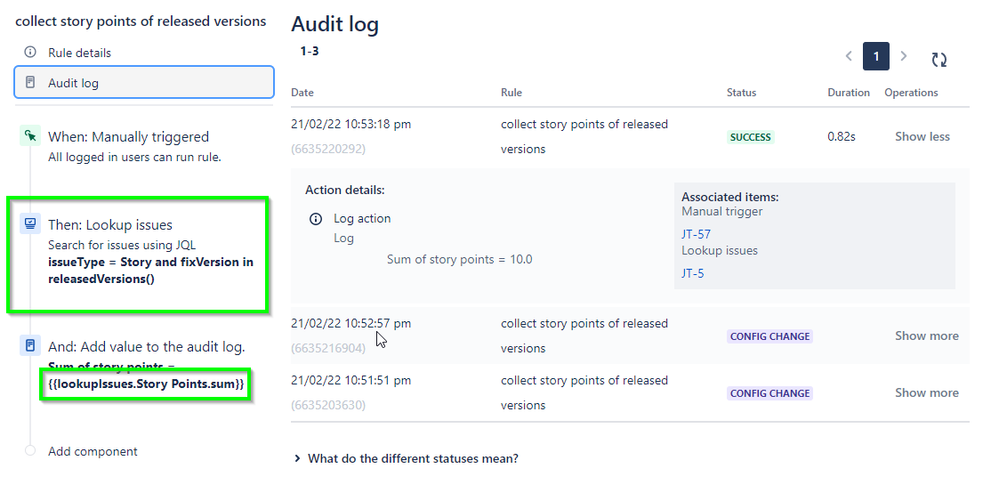Click CONFIG CHANGE badge for 10:52:57 pm entry
The height and width of the screenshot is (486, 999).
[770, 336]
